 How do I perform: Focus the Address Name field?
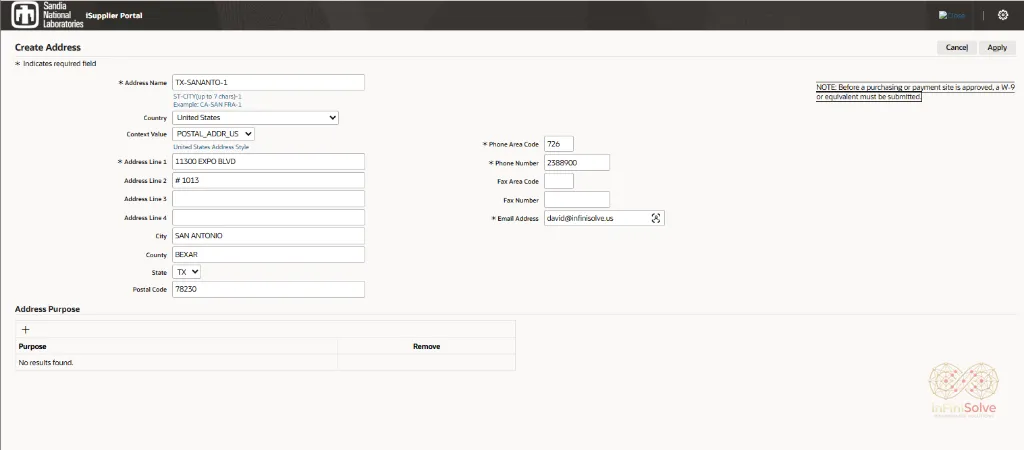point(268,82)
